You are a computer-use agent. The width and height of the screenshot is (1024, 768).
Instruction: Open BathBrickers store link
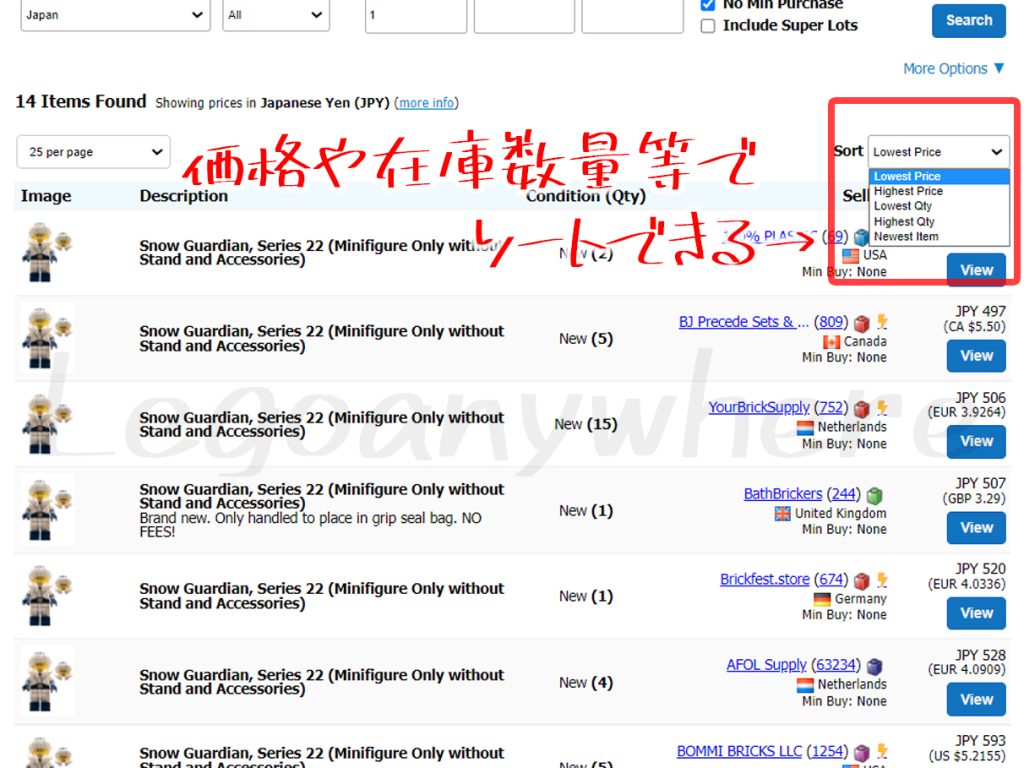[783, 494]
